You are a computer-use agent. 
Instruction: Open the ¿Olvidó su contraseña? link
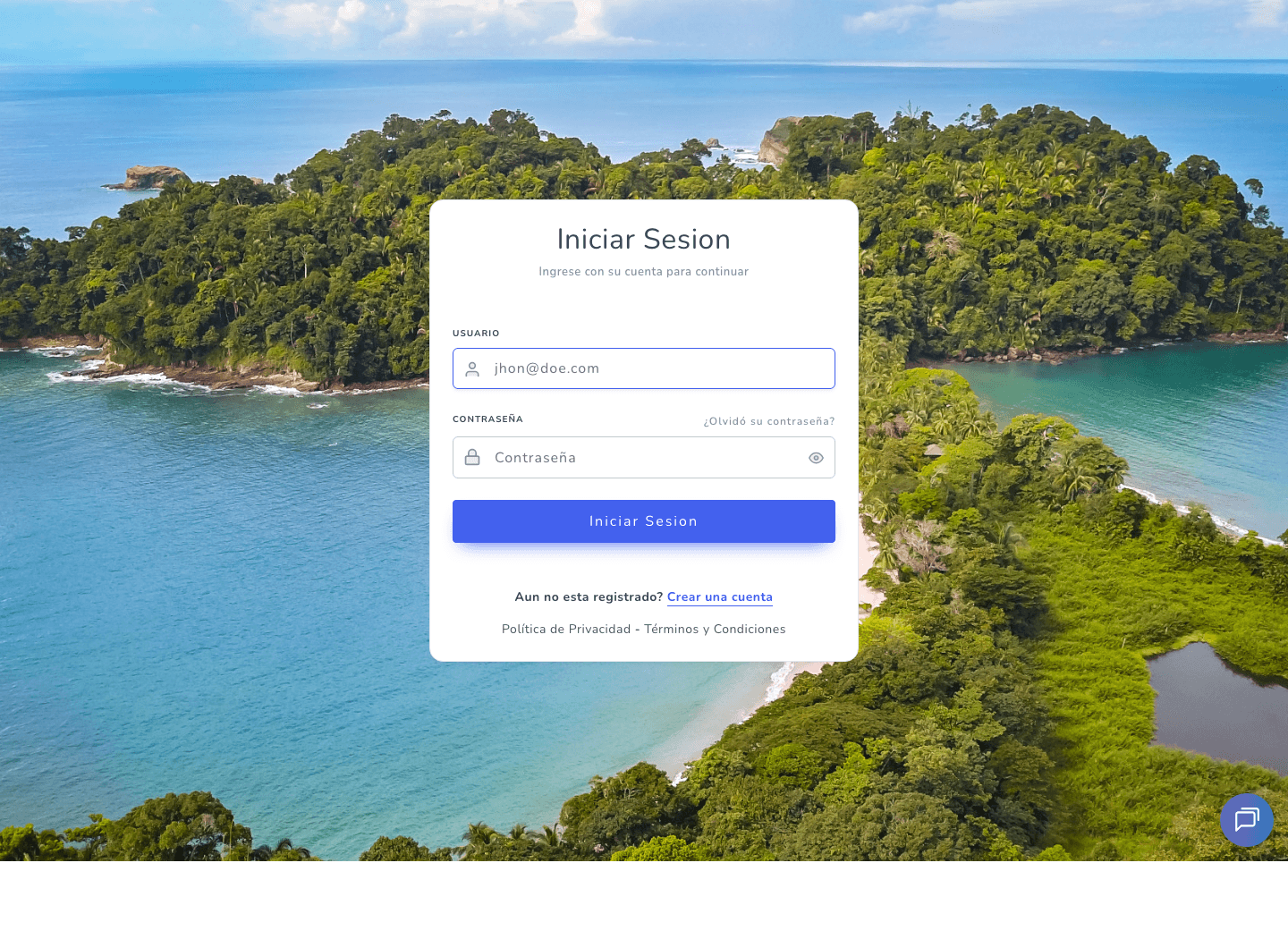[x=769, y=421]
